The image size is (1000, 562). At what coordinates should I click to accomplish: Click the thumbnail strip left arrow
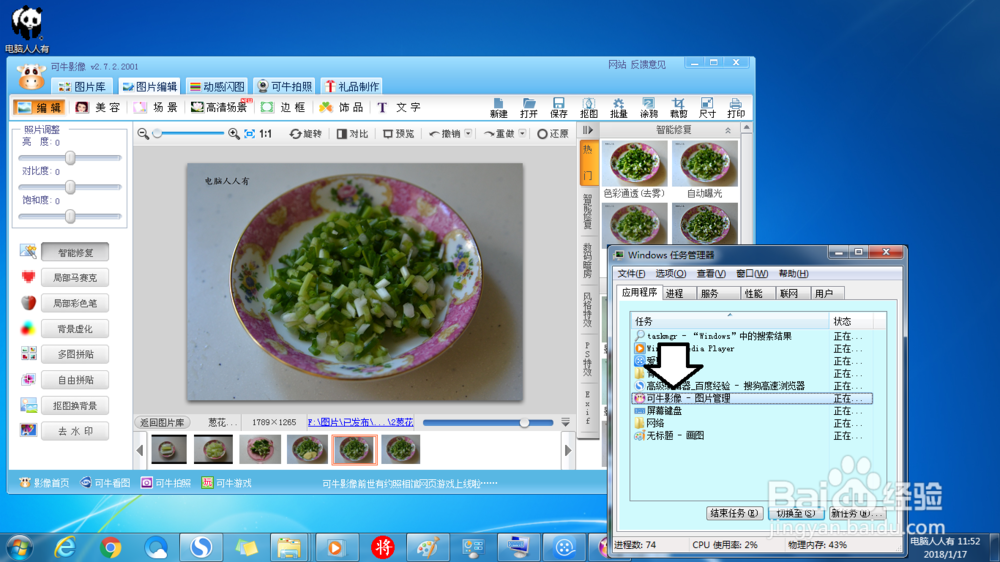[140, 450]
